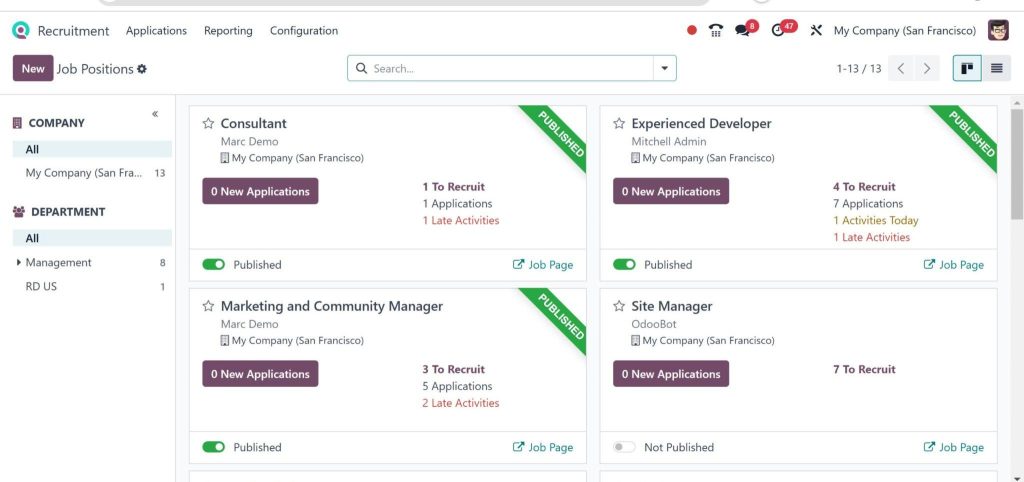Image resolution: width=1024 pixels, height=482 pixels.
Task: Click the building icon on Site Manager card
Action: pos(635,341)
